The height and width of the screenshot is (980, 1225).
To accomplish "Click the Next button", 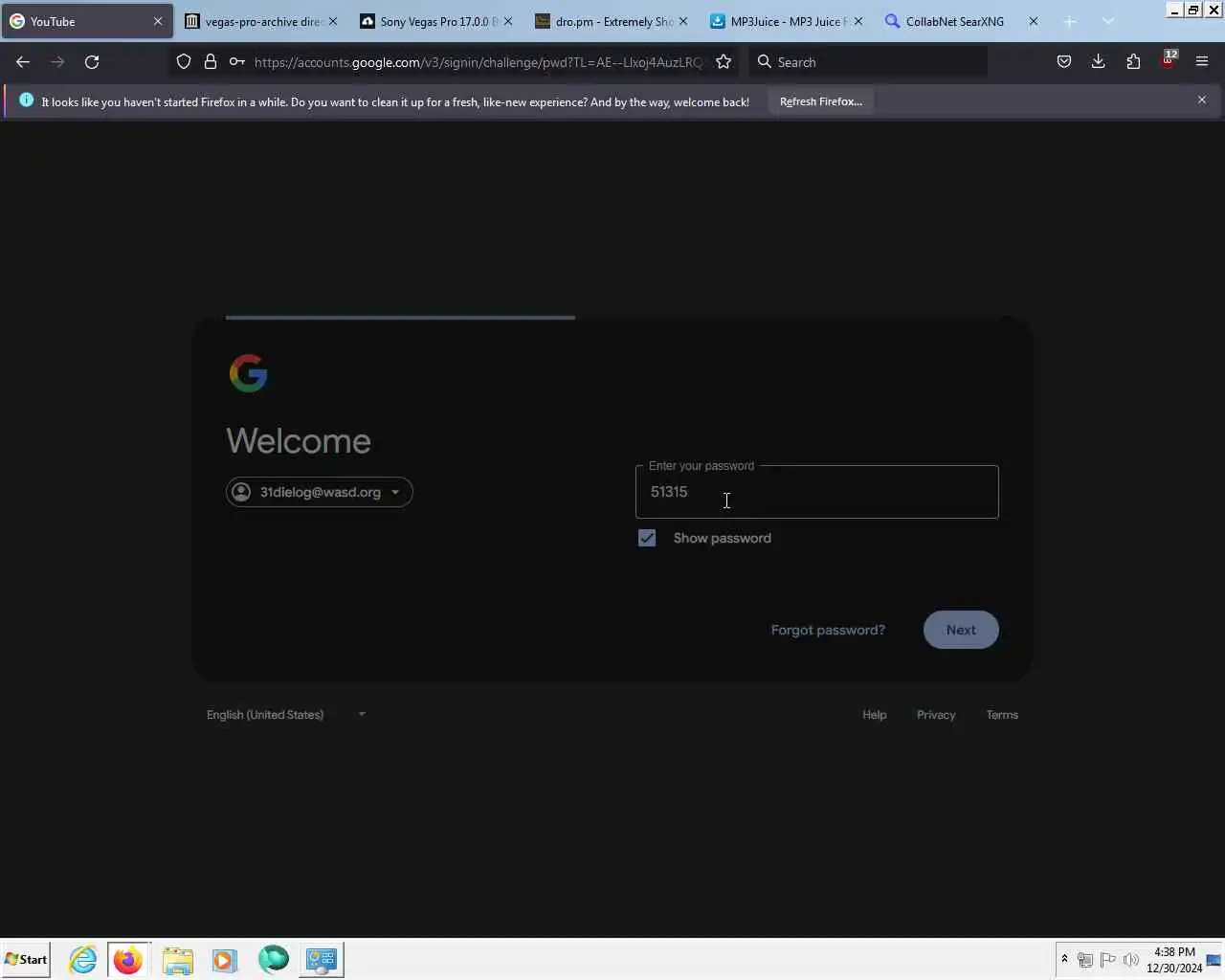I will [961, 630].
